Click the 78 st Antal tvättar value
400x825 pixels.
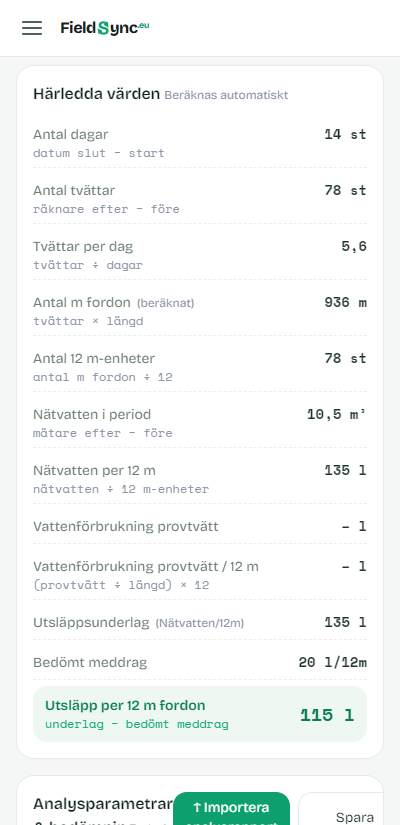(x=345, y=190)
